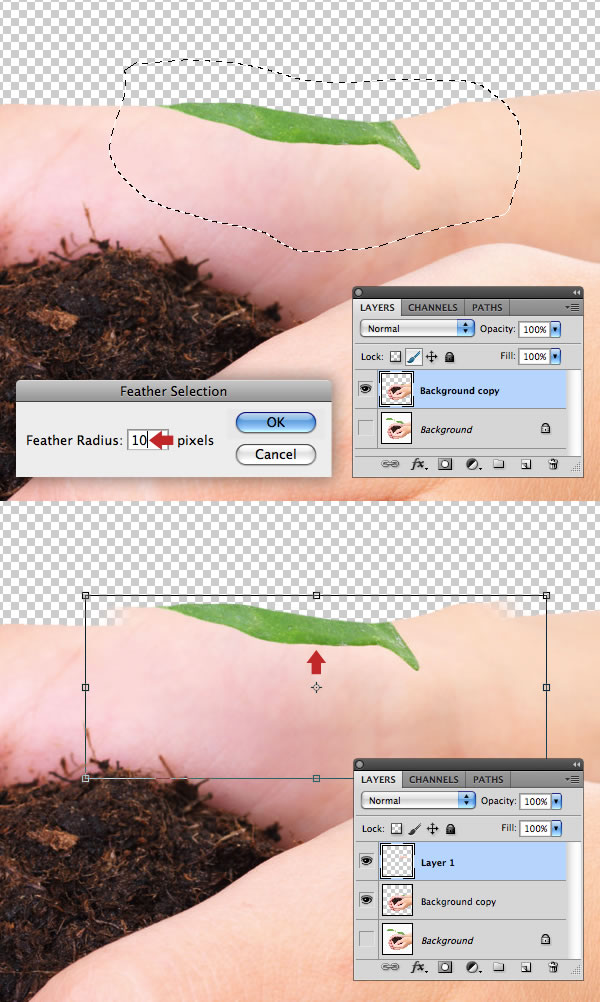Collapse Layer 1 panel with double-arrow icon

pos(576,765)
